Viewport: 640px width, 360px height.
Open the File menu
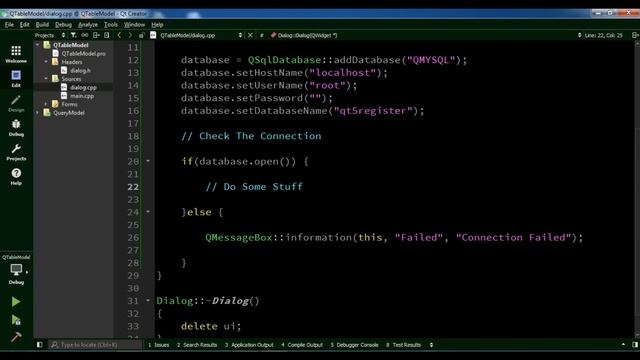point(9,25)
